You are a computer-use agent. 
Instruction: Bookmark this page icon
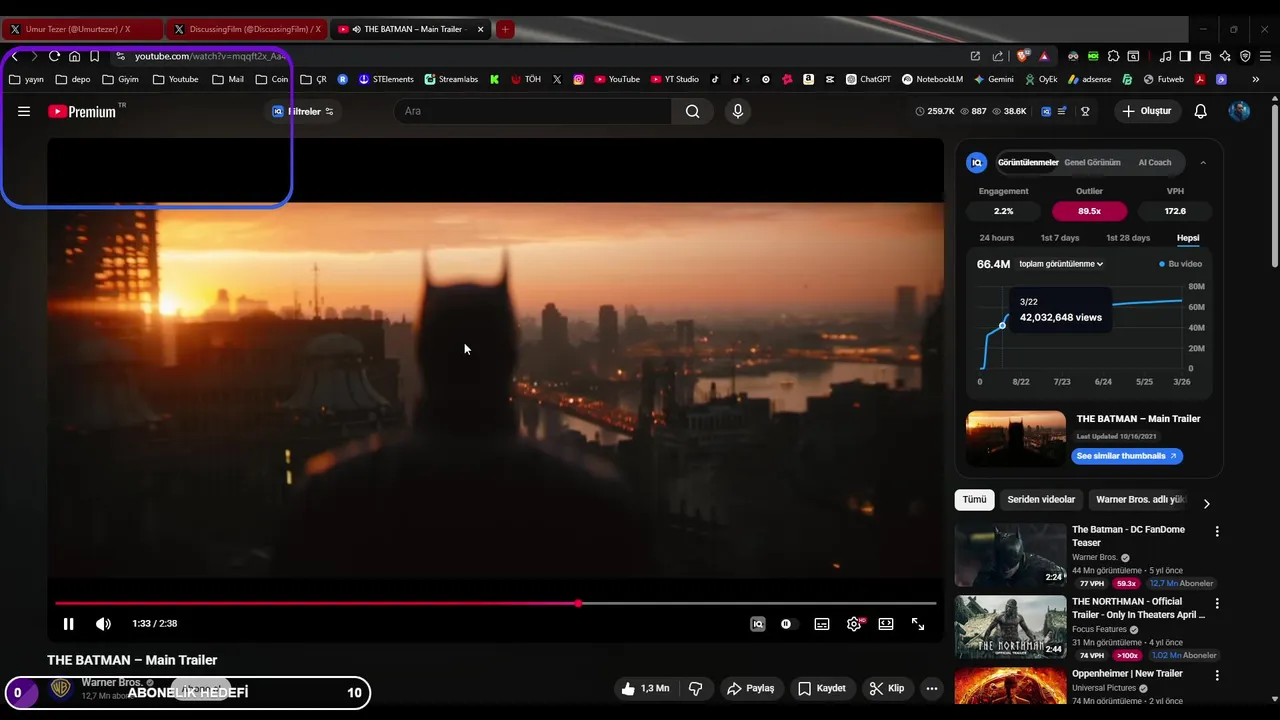94,56
